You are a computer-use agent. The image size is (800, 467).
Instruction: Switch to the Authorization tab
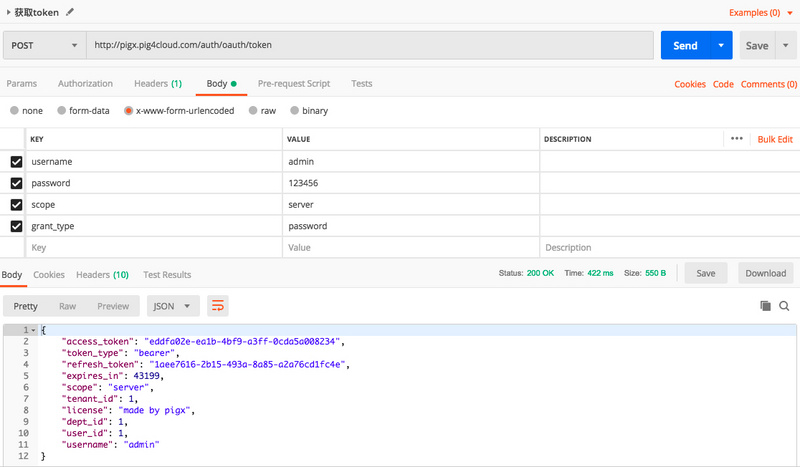(x=85, y=84)
